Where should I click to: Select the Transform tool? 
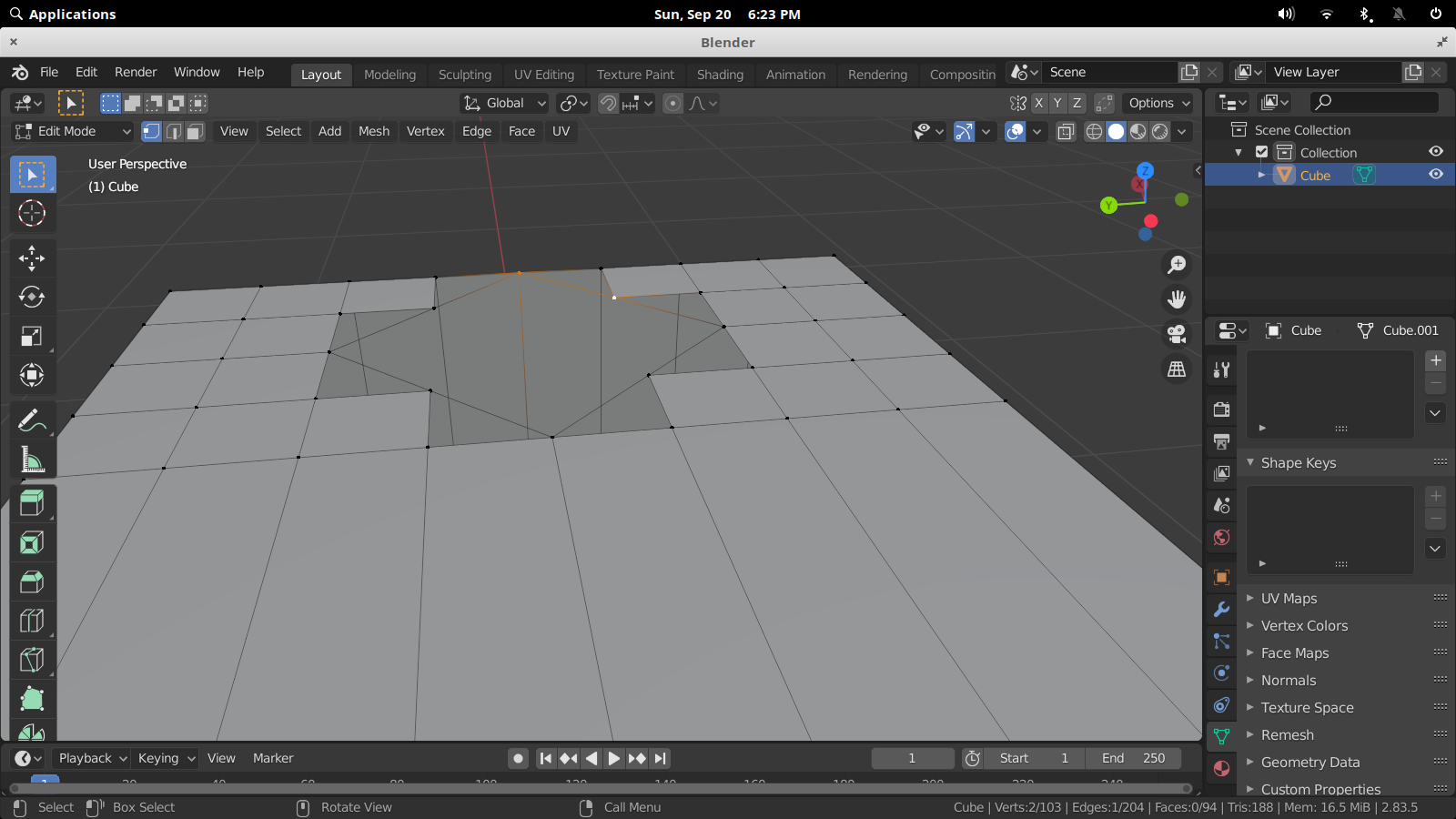click(32, 375)
